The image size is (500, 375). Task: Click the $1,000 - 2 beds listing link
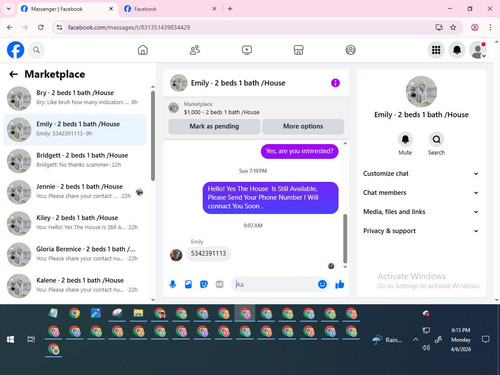coord(222,112)
